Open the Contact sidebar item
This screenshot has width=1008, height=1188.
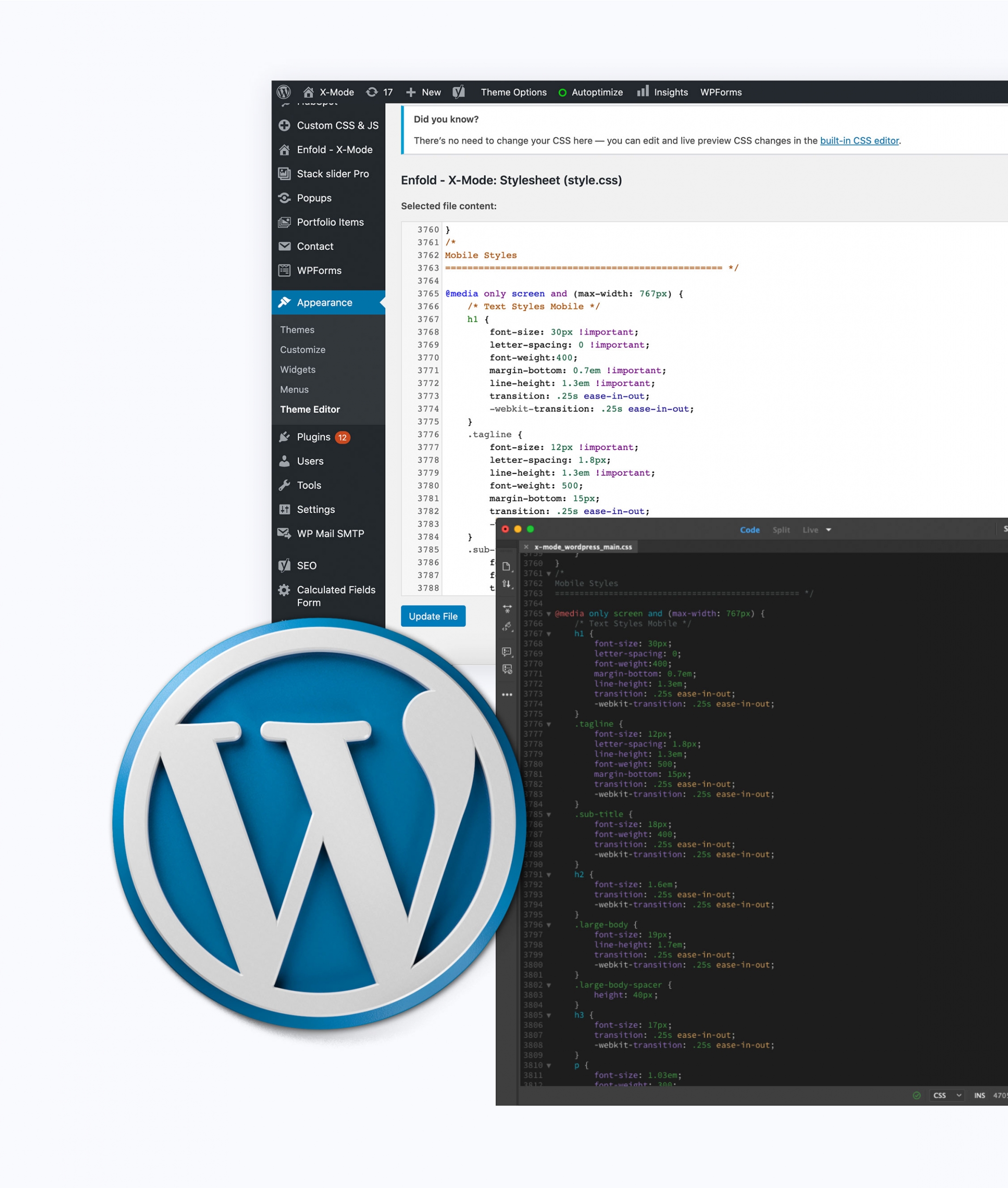coord(329,246)
